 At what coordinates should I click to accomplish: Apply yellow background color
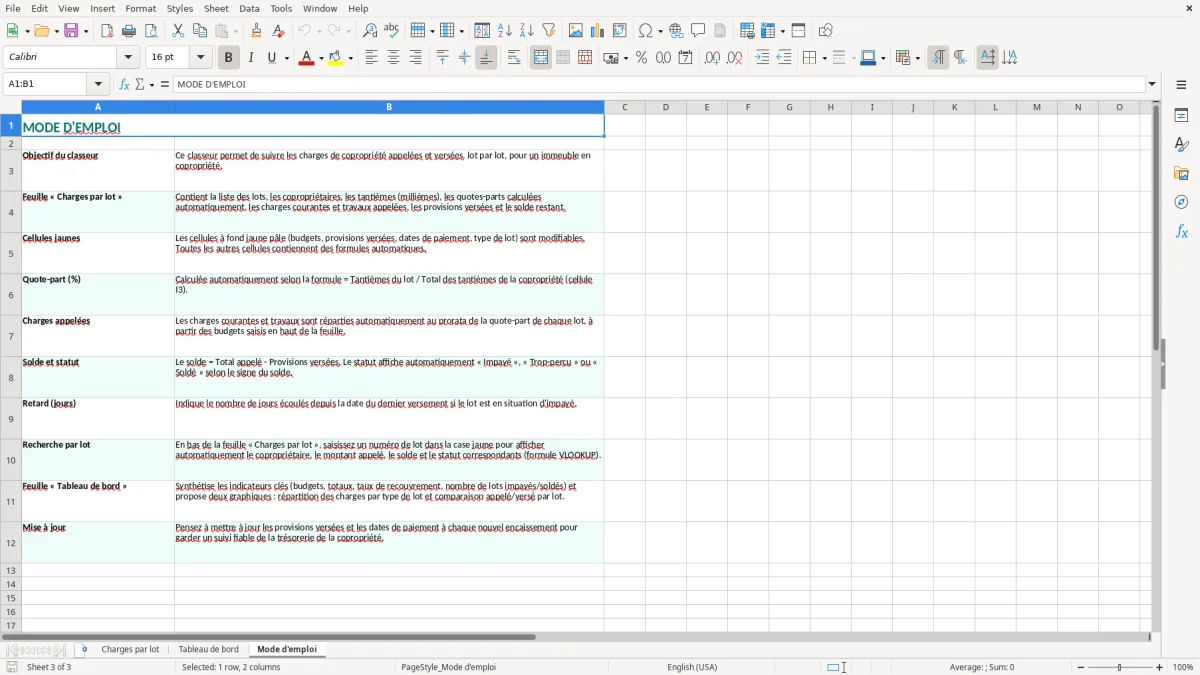[336, 58]
